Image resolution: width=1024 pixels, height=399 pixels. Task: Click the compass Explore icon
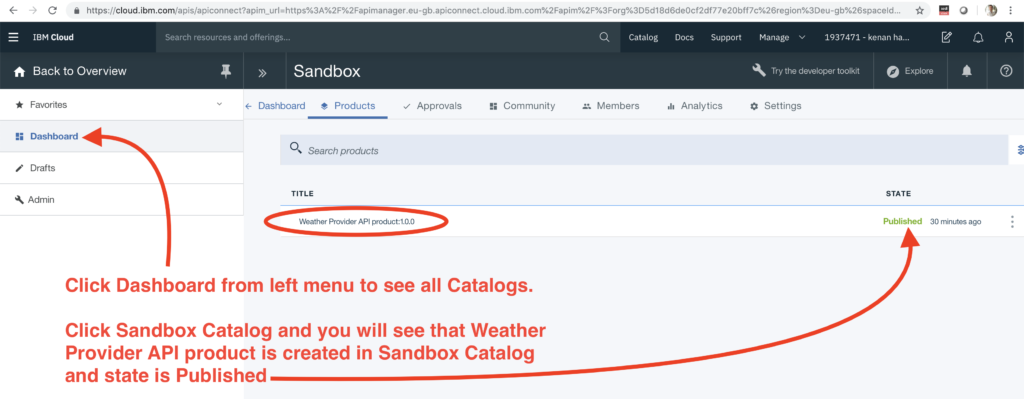[x=893, y=72]
